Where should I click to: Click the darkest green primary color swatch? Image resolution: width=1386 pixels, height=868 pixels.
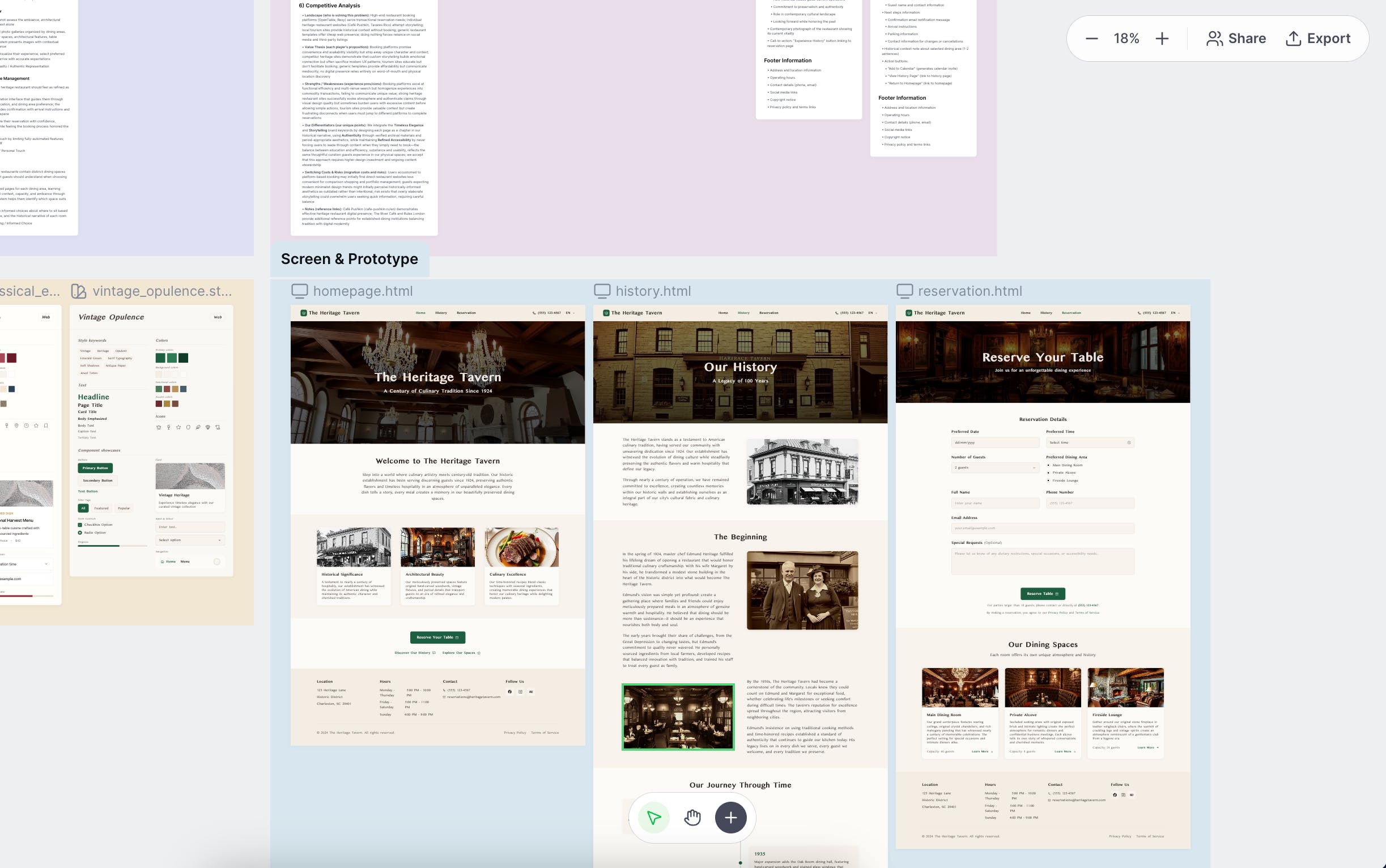tap(183, 358)
